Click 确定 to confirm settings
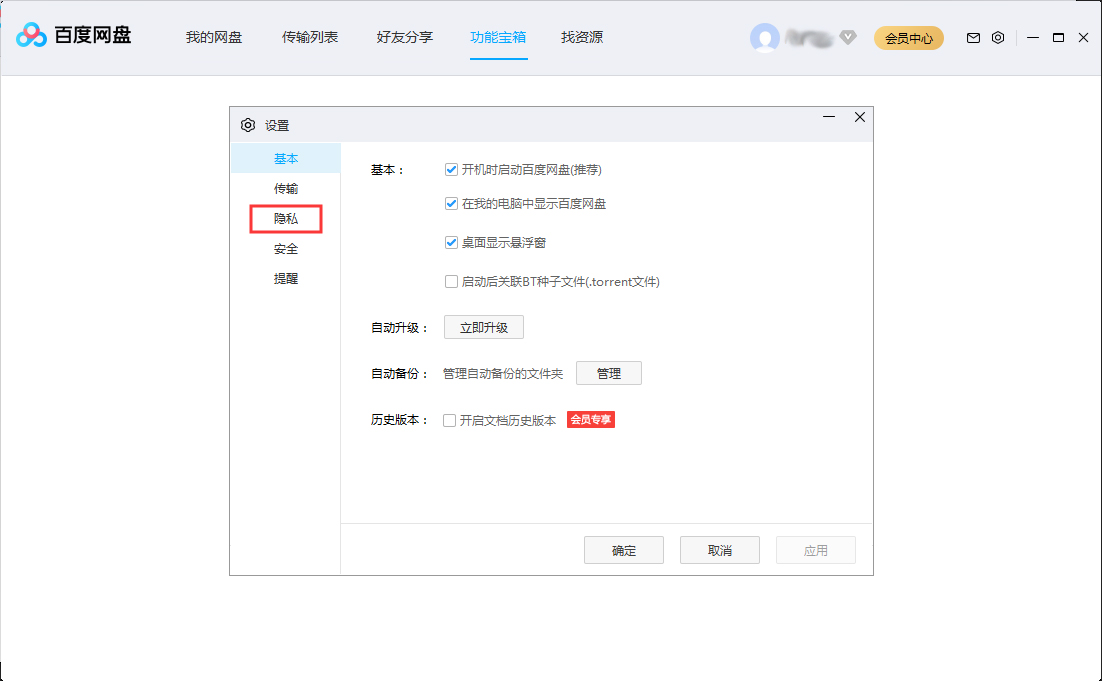Screen dimensions: 1102x681 coord(624,550)
